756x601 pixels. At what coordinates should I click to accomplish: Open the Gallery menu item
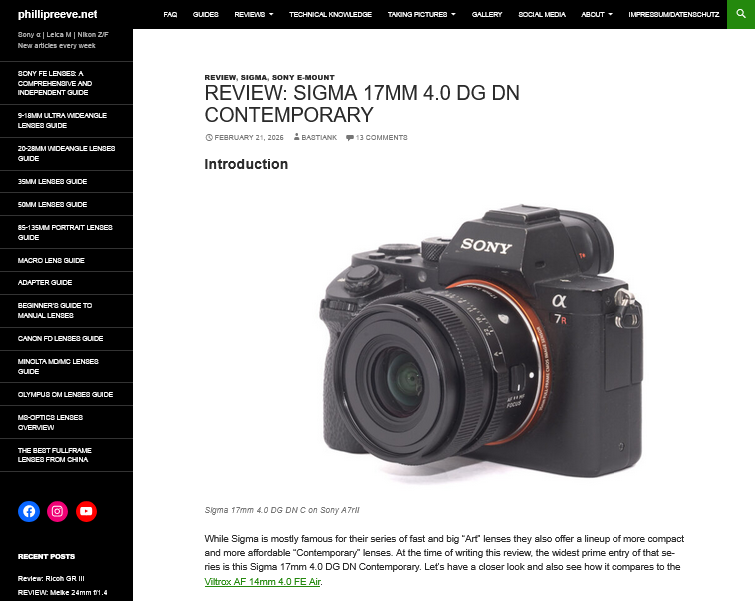coord(487,14)
